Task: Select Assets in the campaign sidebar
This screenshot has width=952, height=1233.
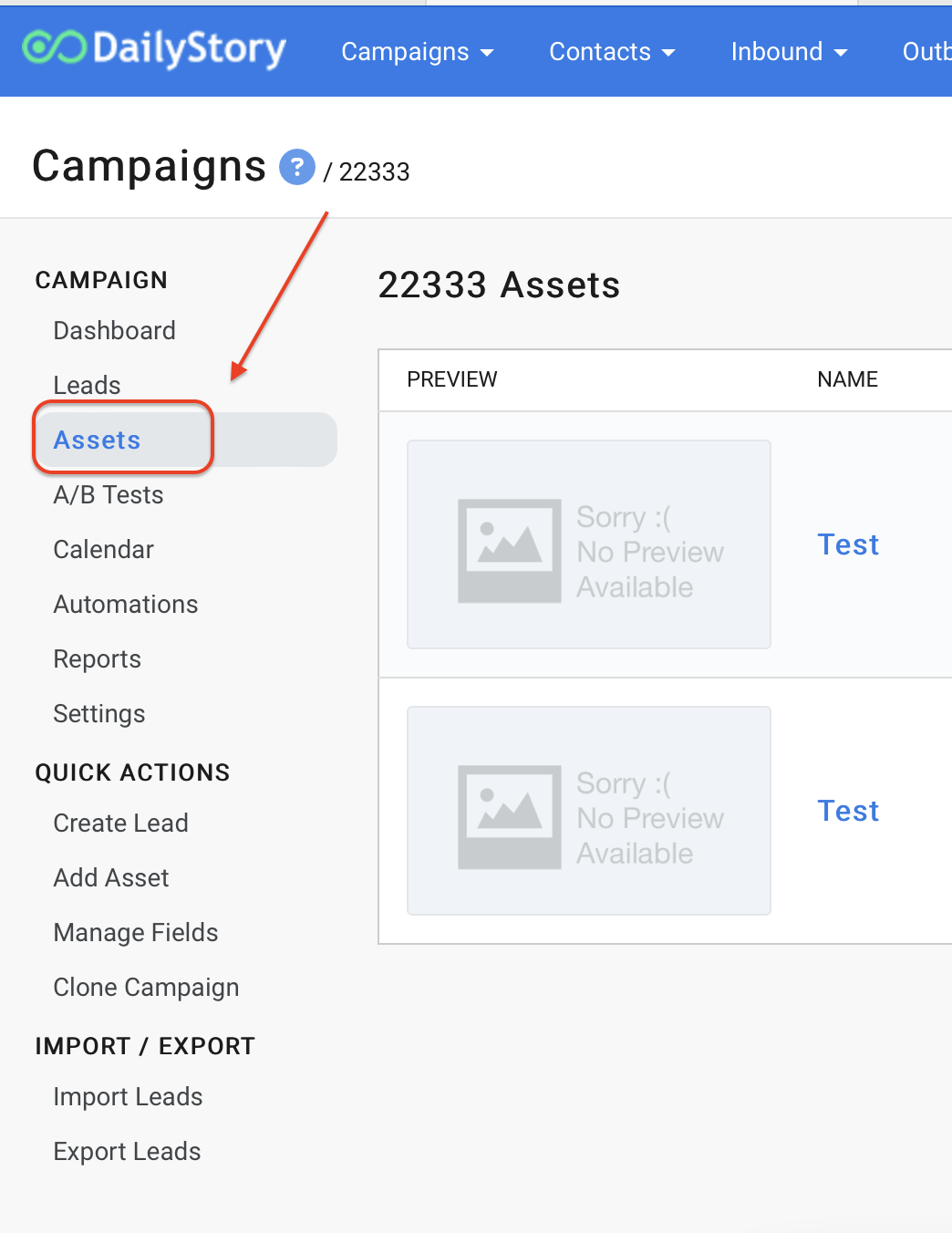Action: (x=98, y=440)
